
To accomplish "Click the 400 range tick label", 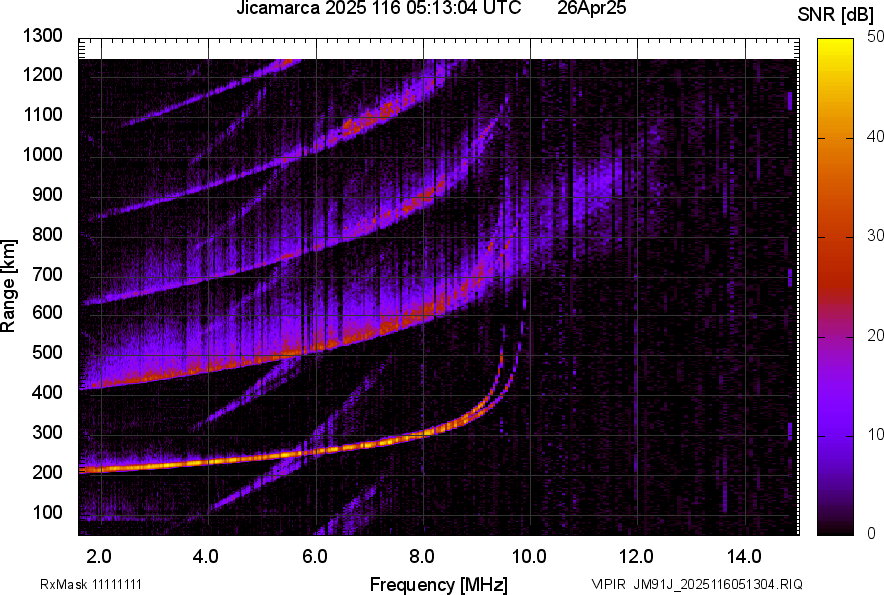I will [x=47, y=392].
